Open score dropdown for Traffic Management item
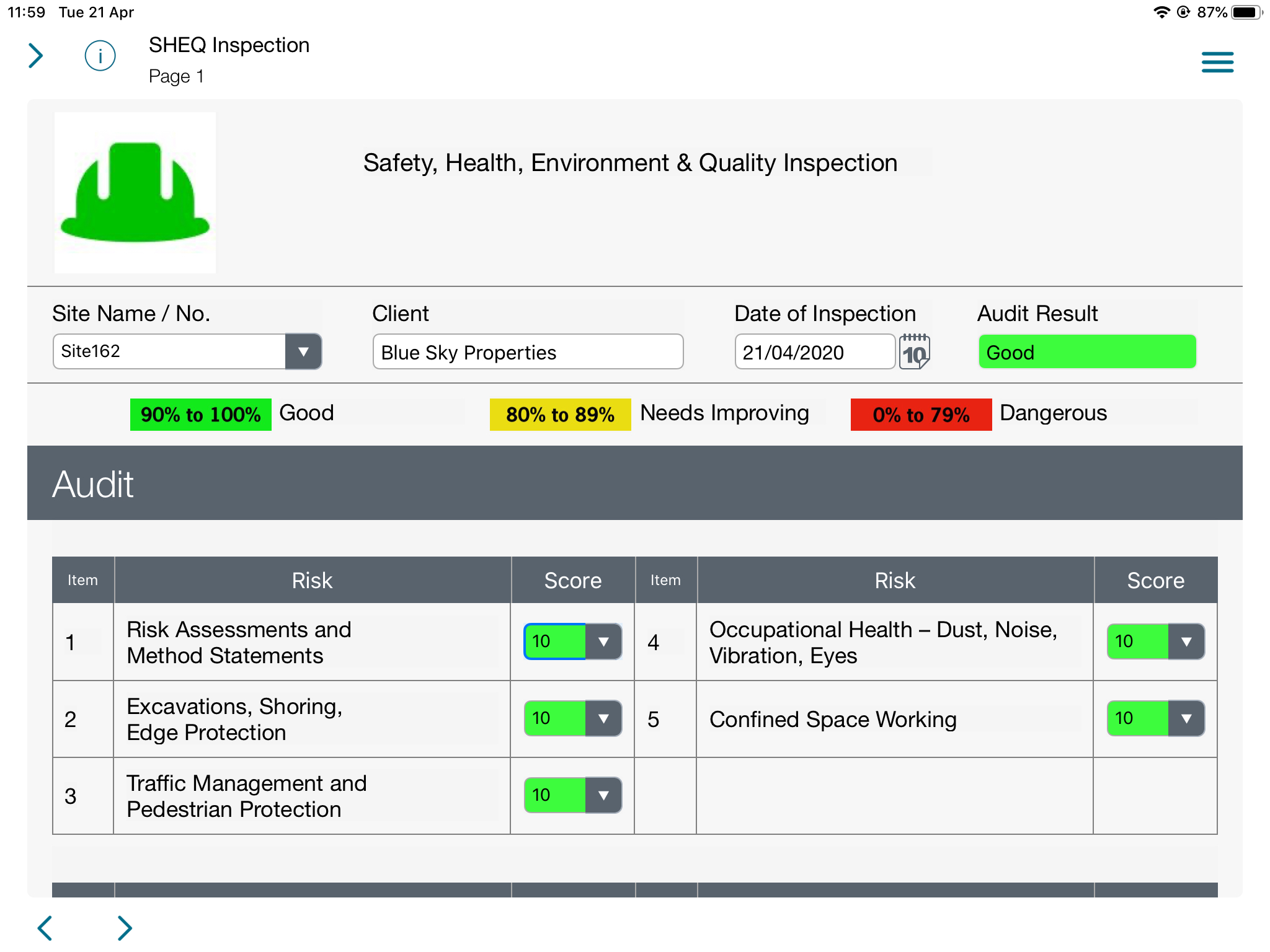The image size is (1270, 952). (x=603, y=795)
